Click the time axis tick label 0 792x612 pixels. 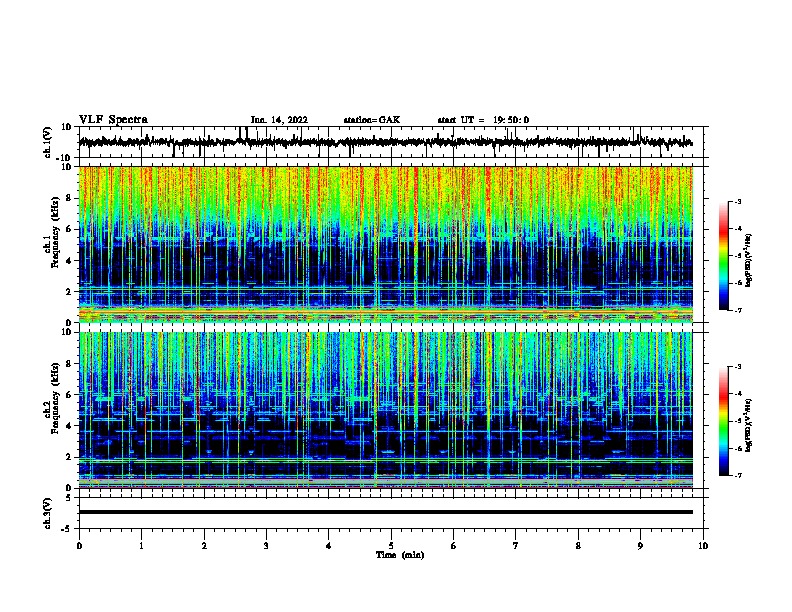click(79, 546)
